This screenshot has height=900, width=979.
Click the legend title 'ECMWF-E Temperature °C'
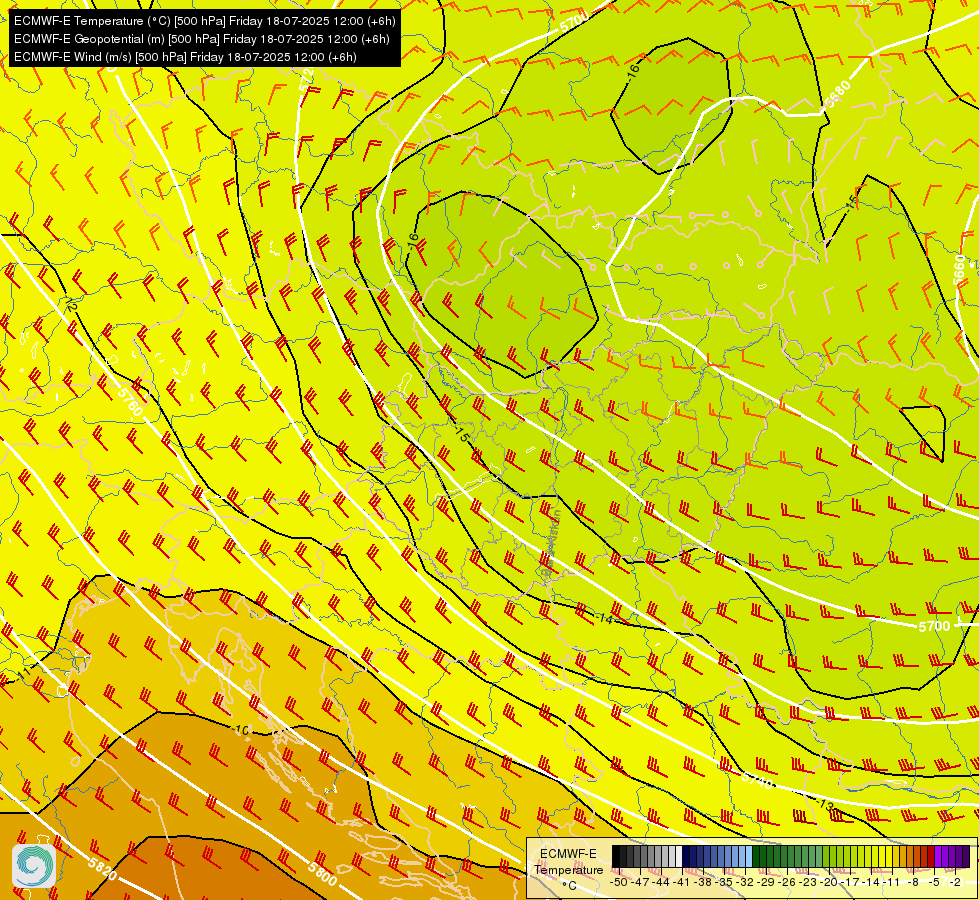pos(568,869)
